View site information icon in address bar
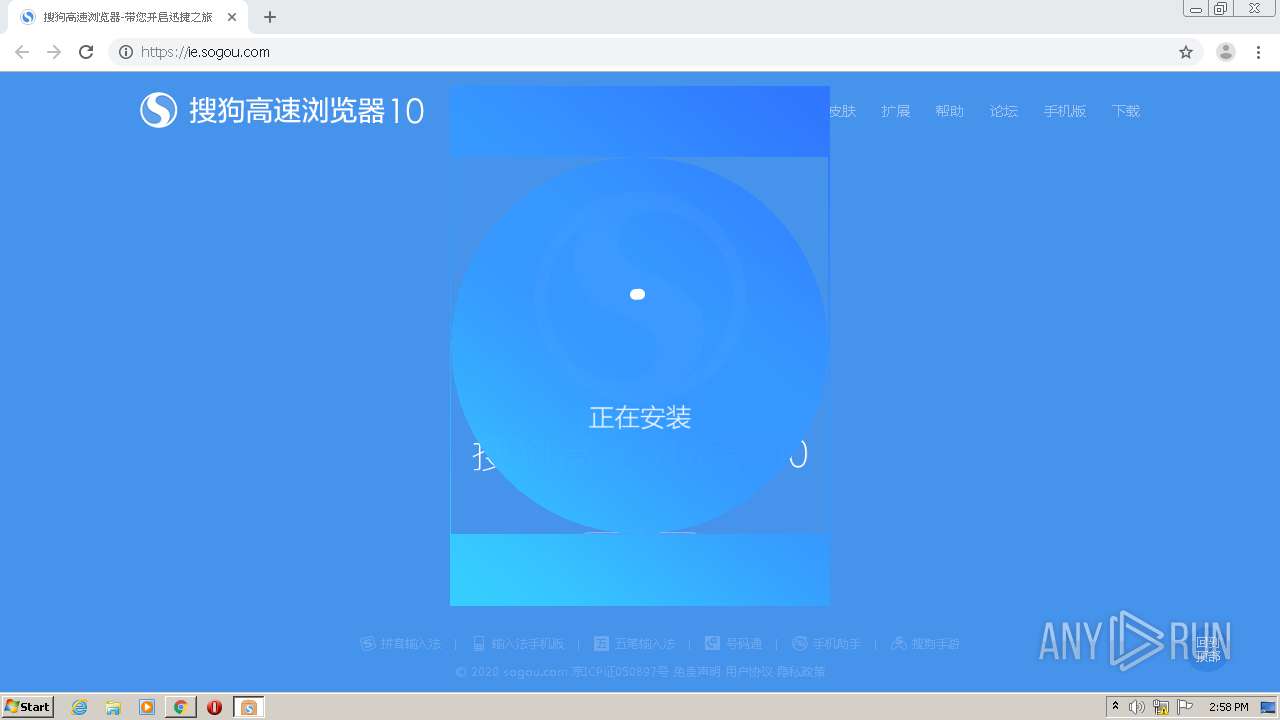 126,52
